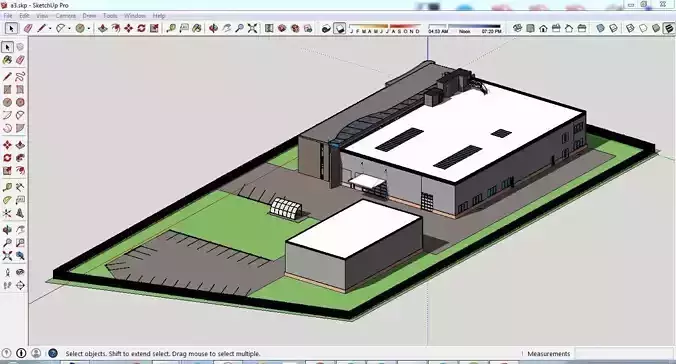Open the Window menu
The image size is (676, 364).
point(135,16)
